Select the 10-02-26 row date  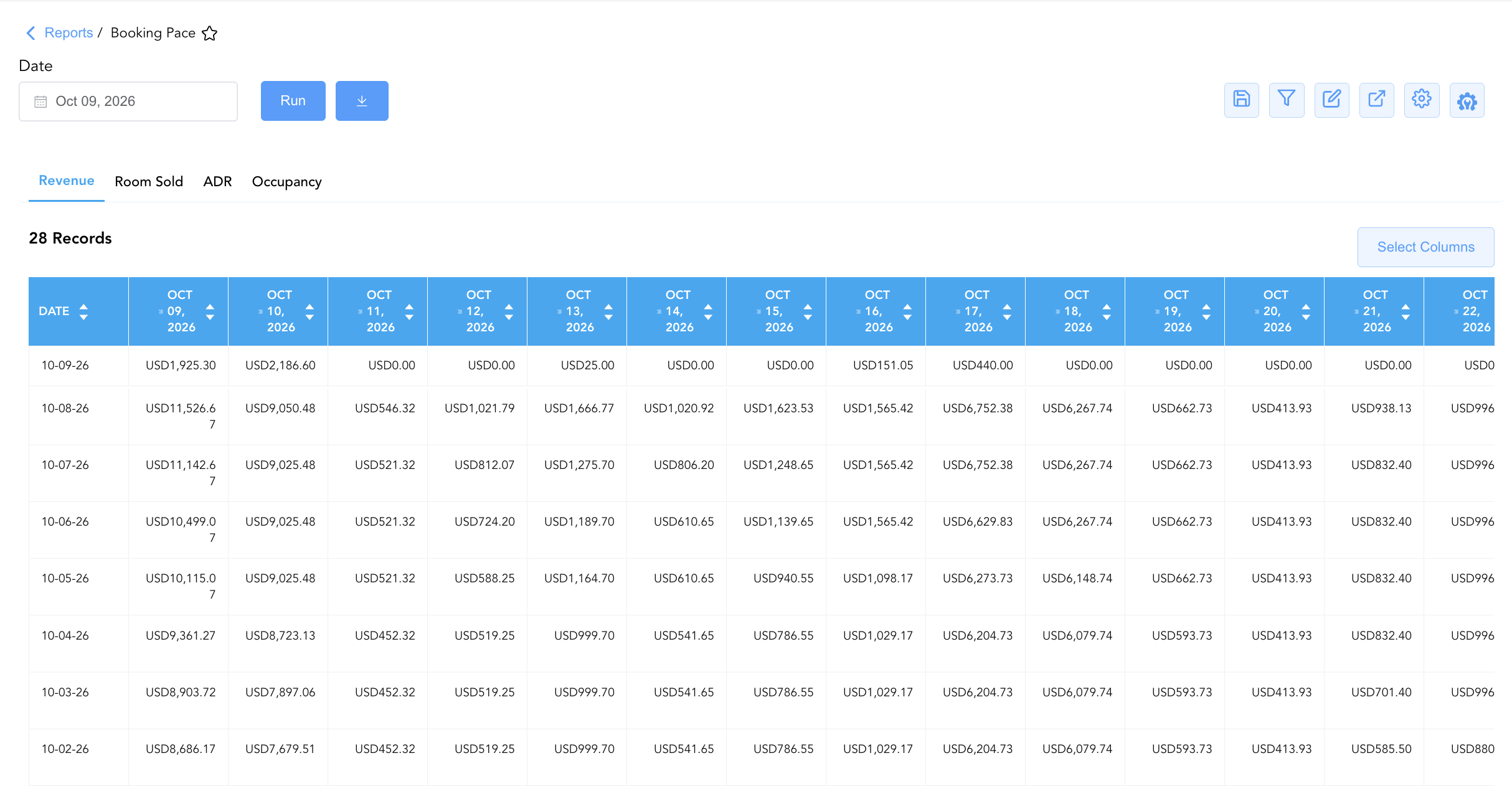[x=65, y=749]
